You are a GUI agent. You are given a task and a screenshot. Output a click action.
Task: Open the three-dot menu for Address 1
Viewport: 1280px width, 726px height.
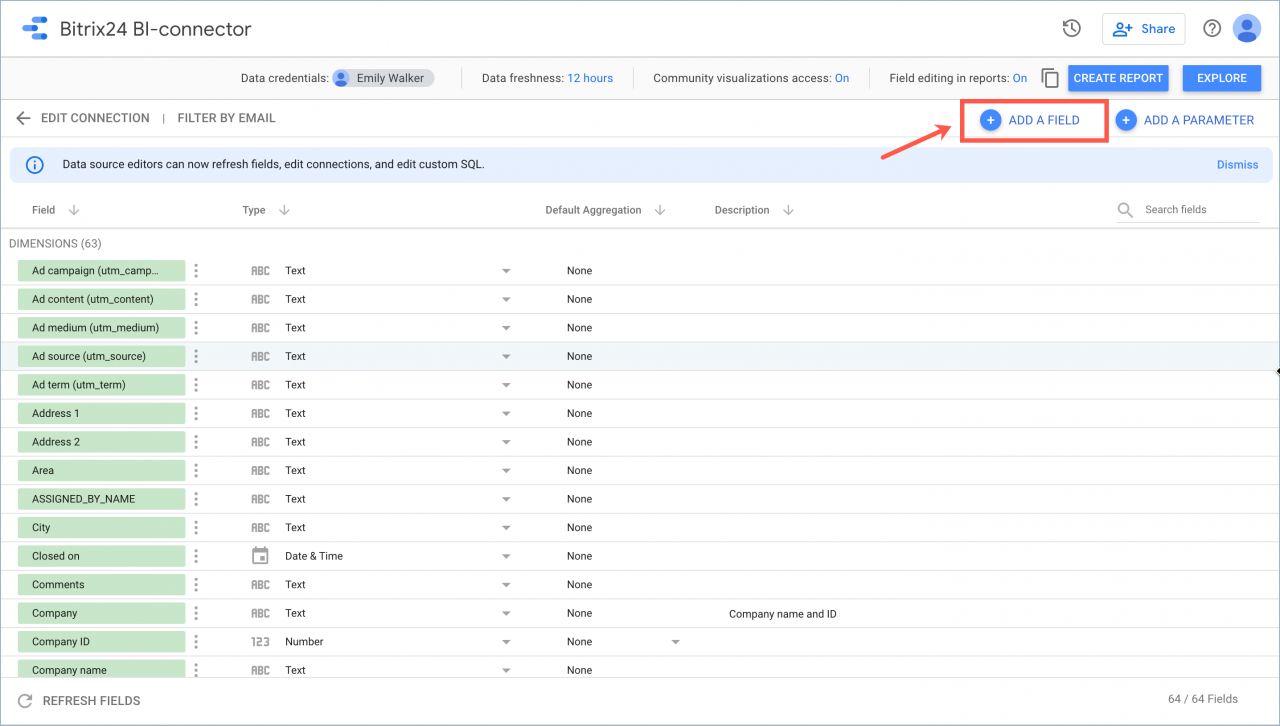point(196,413)
